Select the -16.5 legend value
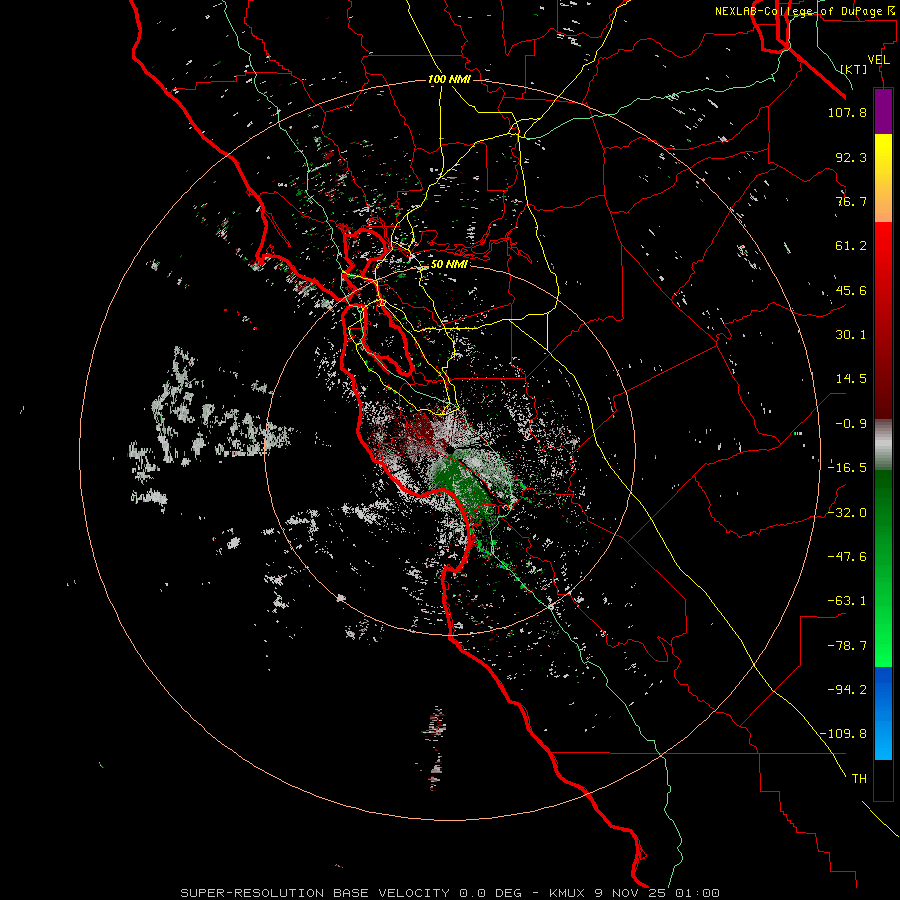900x900 pixels. (847, 468)
